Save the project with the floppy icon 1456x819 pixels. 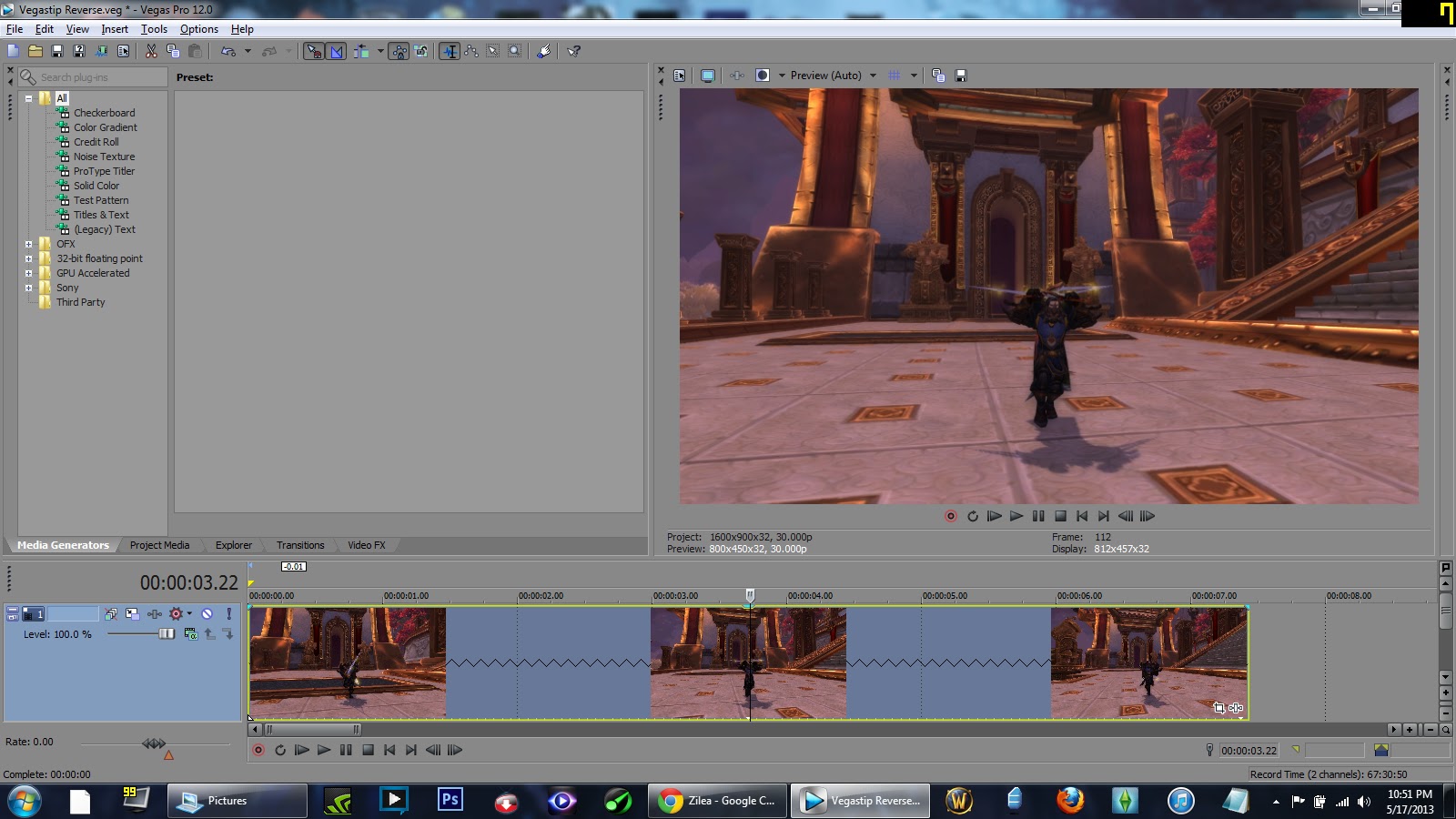(x=57, y=51)
